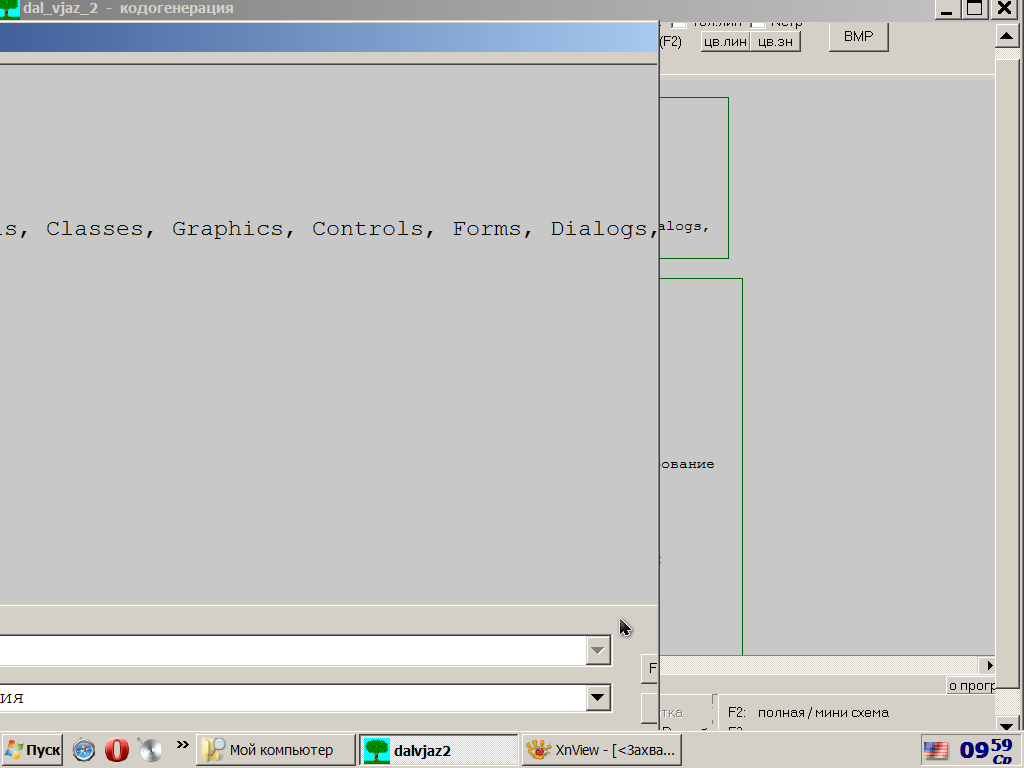Click the о прогр button
The height and width of the screenshot is (768, 1024).
(x=970, y=686)
